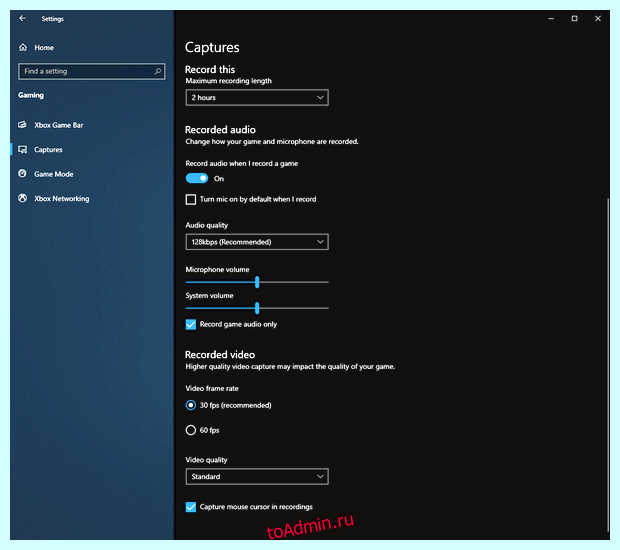The image size is (620, 550).
Task: Open the Audio quality dropdown
Action: point(257,242)
